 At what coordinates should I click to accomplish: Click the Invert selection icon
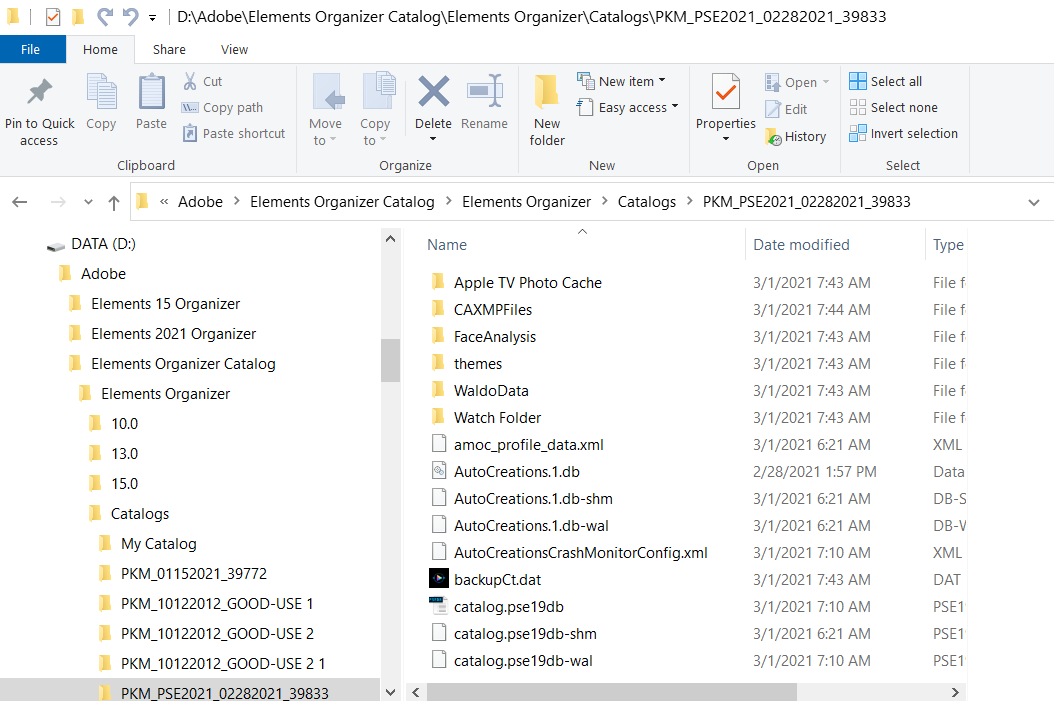858,133
